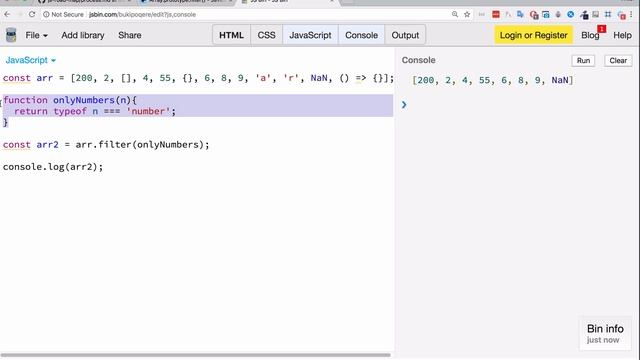640x360 pixels.
Task: Click the console prompt chevron
Action: pyautogui.click(x=404, y=105)
